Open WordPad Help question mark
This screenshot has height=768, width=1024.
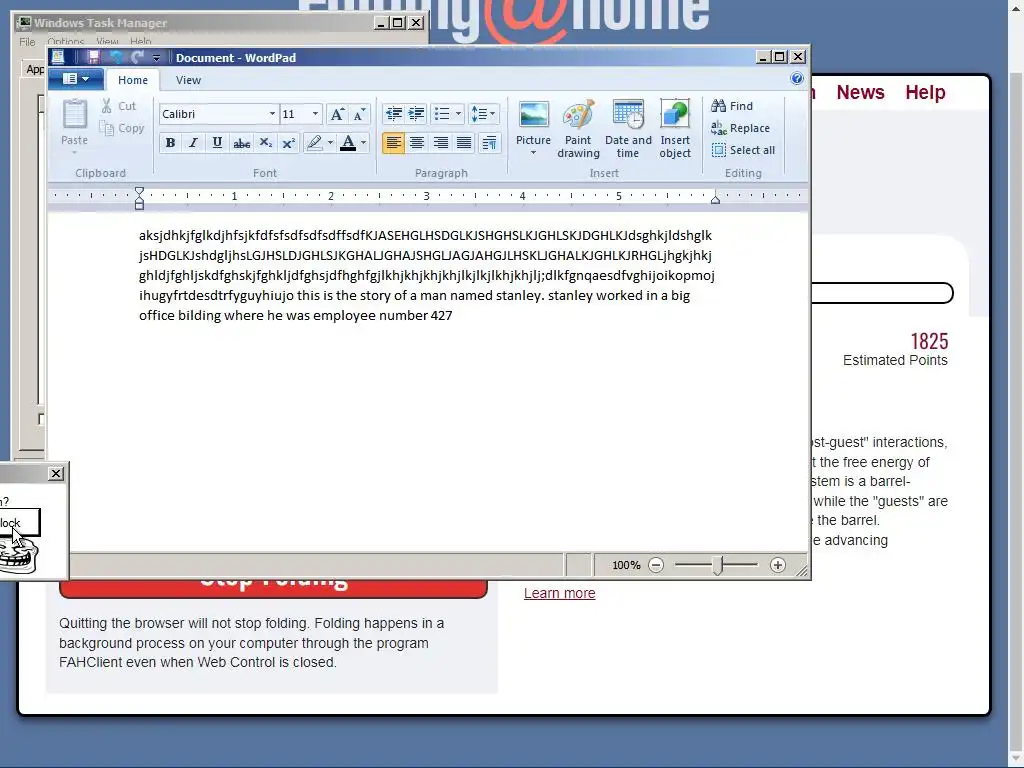pyautogui.click(x=797, y=78)
